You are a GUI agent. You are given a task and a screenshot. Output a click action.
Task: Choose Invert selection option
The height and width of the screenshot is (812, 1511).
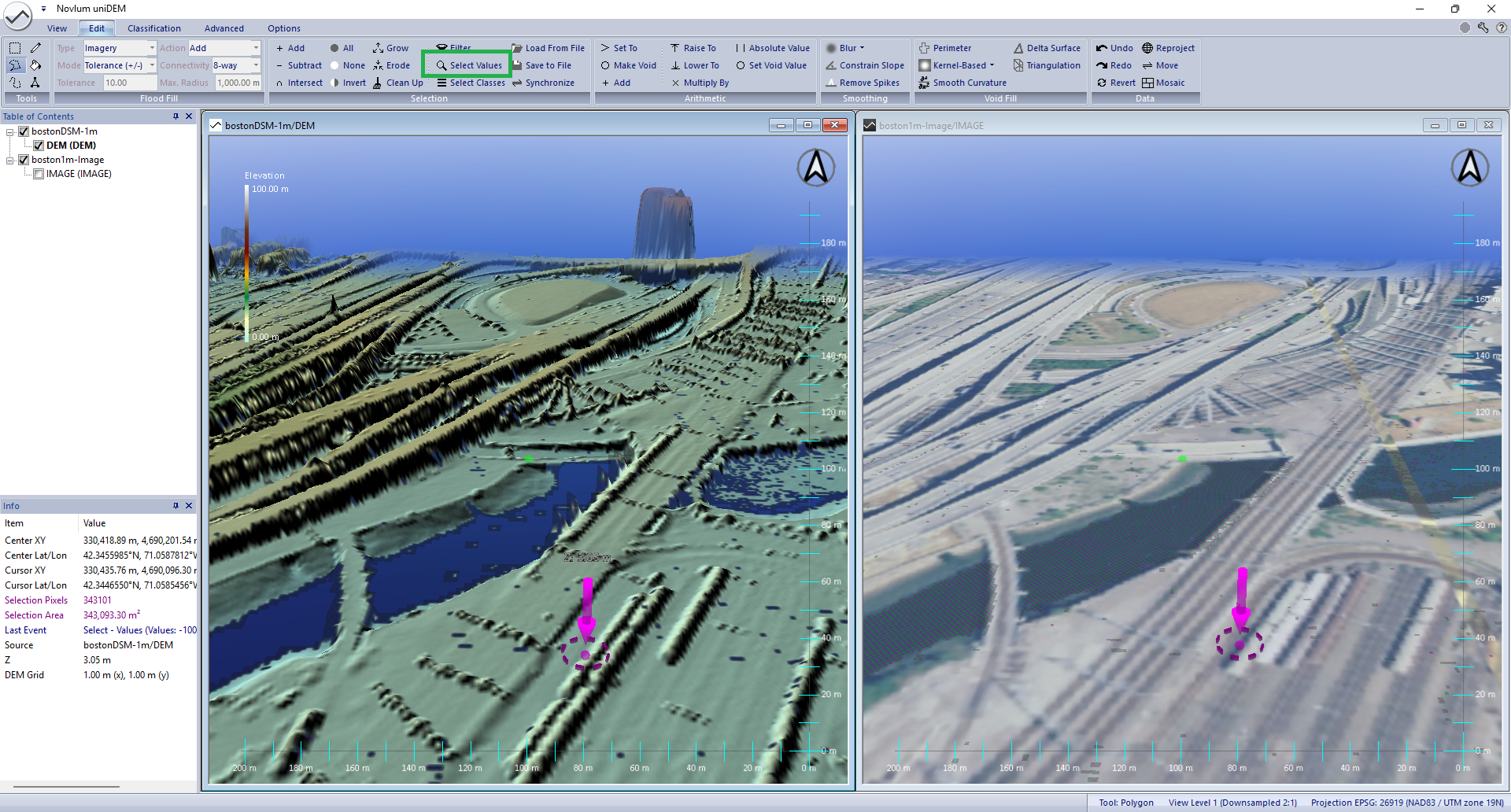coord(348,83)
